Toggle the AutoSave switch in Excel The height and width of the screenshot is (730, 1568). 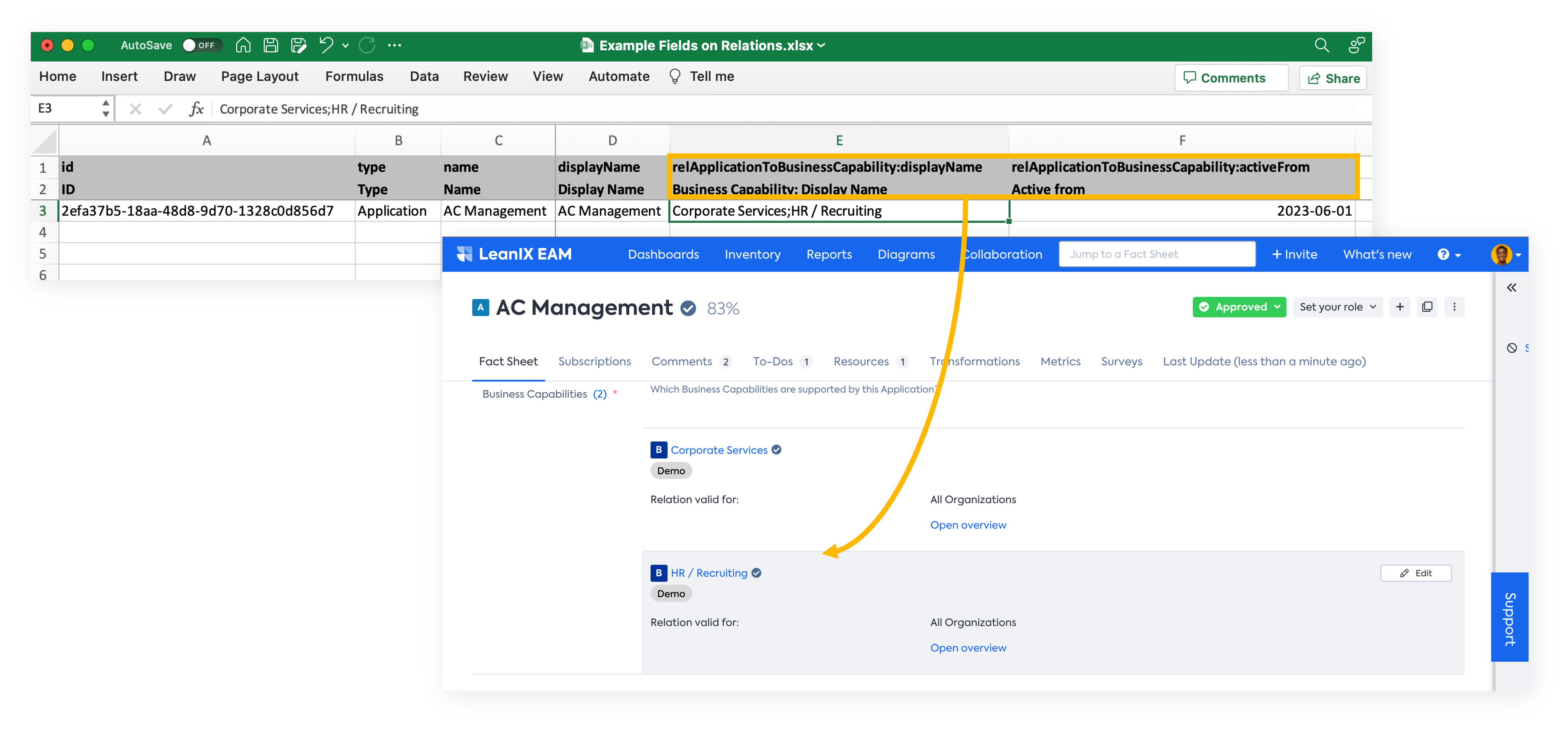[x=202, y=46]
